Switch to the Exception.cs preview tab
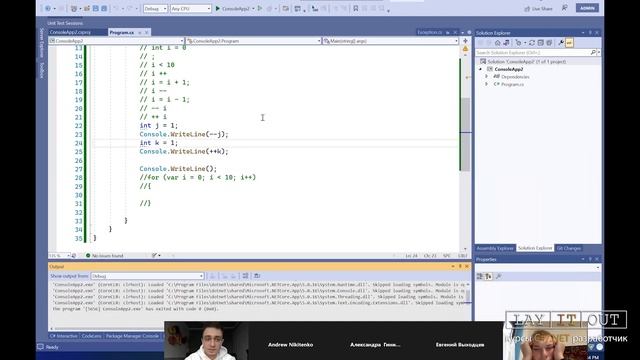 [x=429, y=32]
